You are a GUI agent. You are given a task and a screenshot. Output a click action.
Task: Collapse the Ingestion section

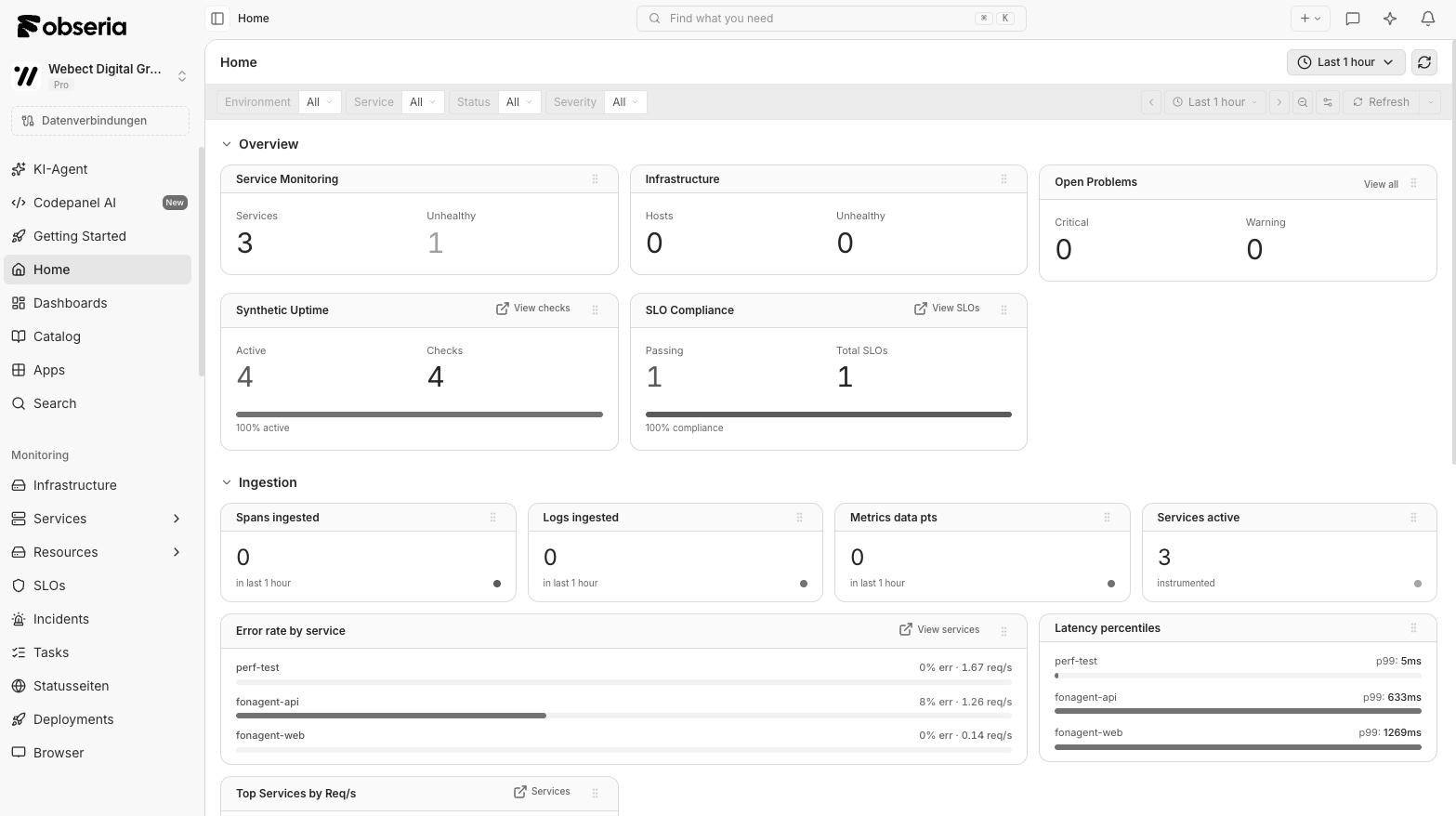point(226,482)
